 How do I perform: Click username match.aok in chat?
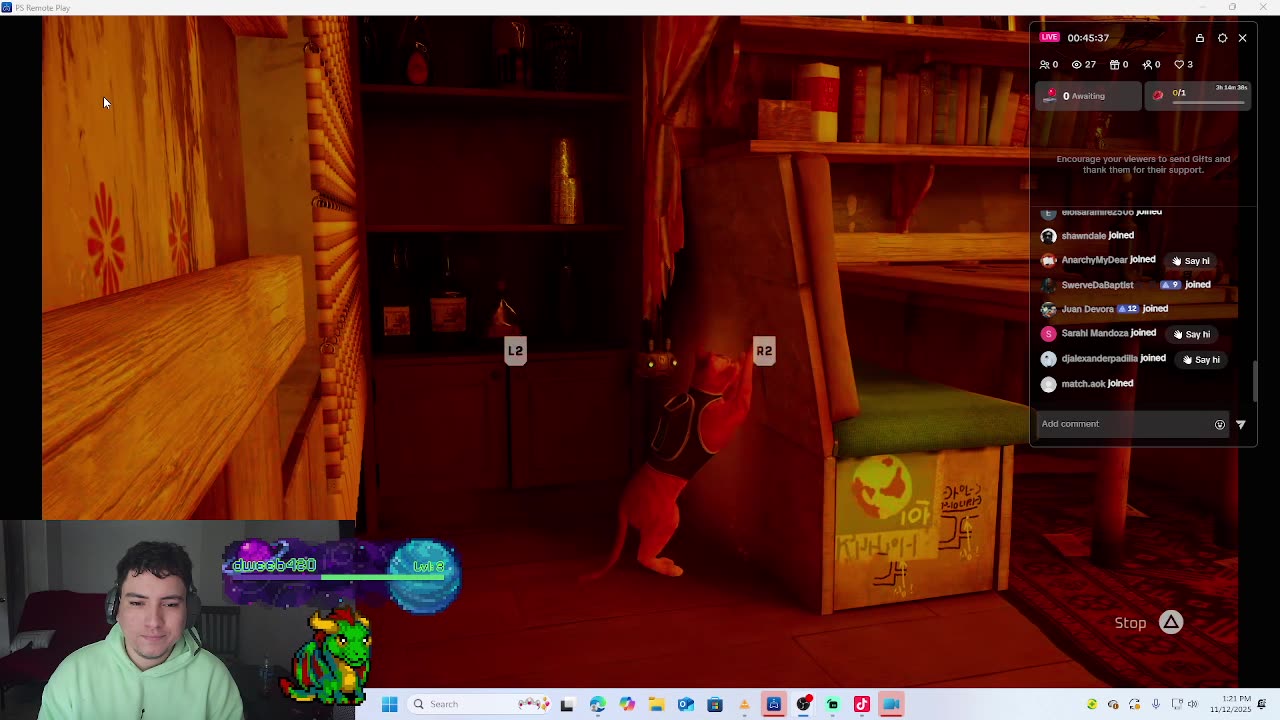[x=1083, y=384]
